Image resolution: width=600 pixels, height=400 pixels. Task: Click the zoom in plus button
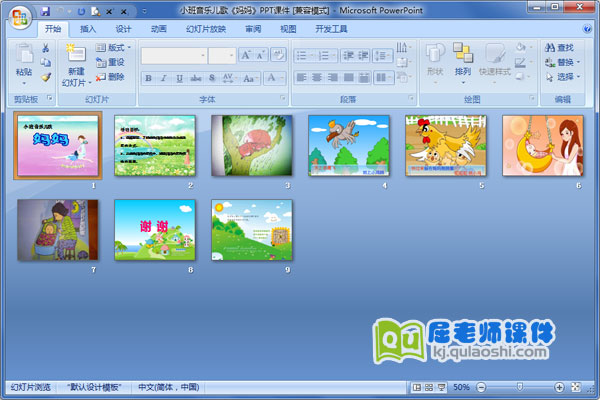[x=559, y=387]
